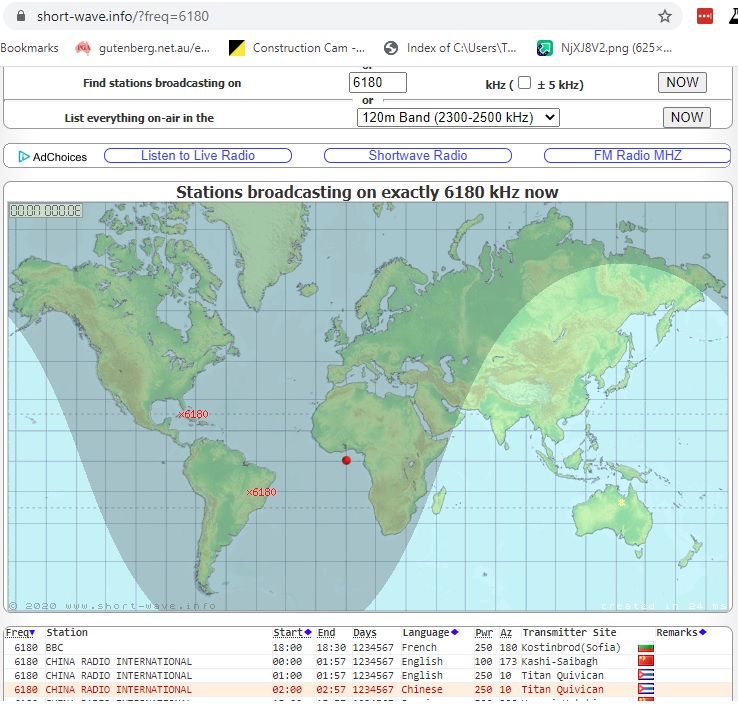Viewport: 738px width, 707px height.
Task: Click the site lock icon in address bar
Action: pyautogui.click(x=20, y=16)
